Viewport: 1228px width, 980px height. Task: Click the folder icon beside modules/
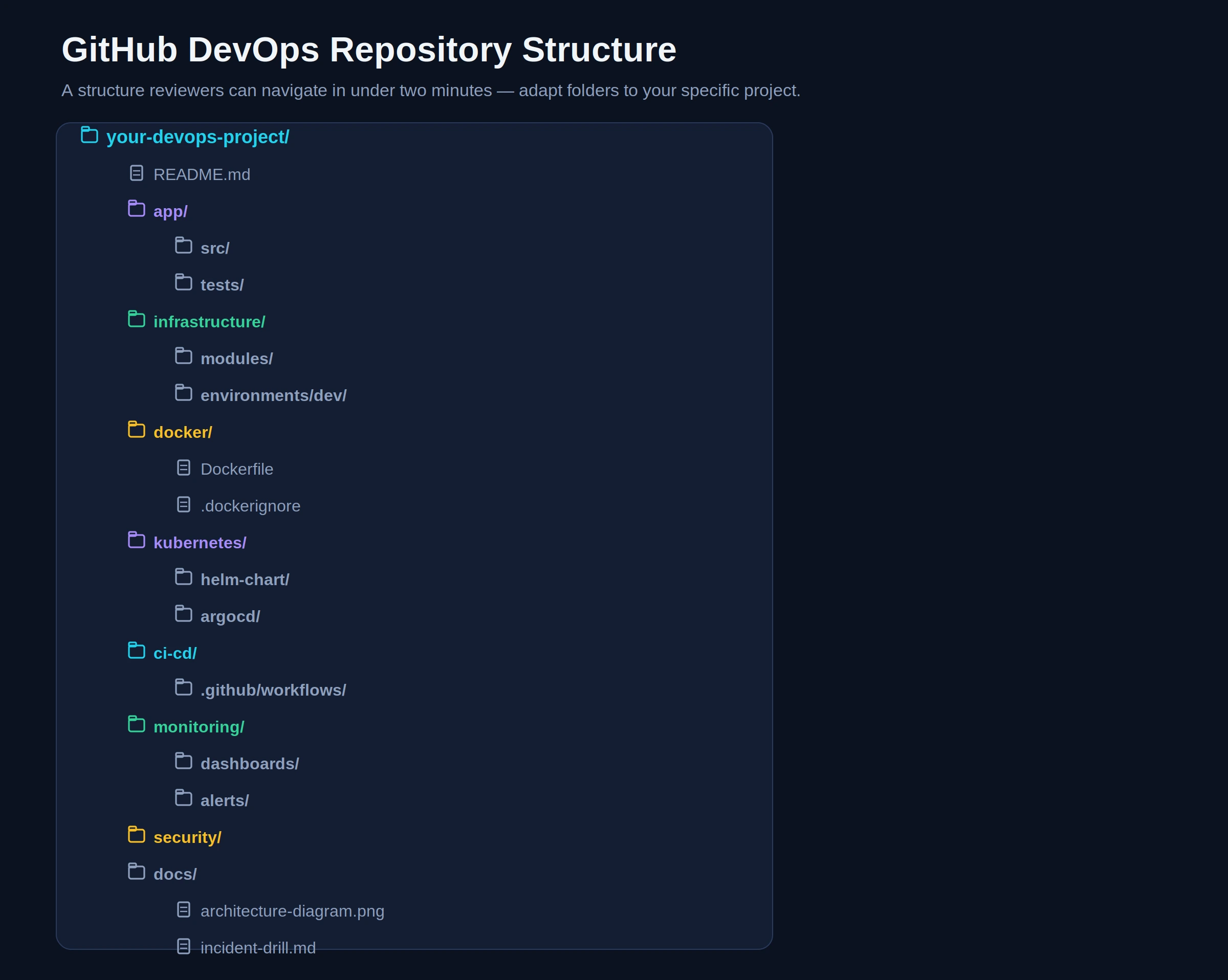tap(183, 357)
